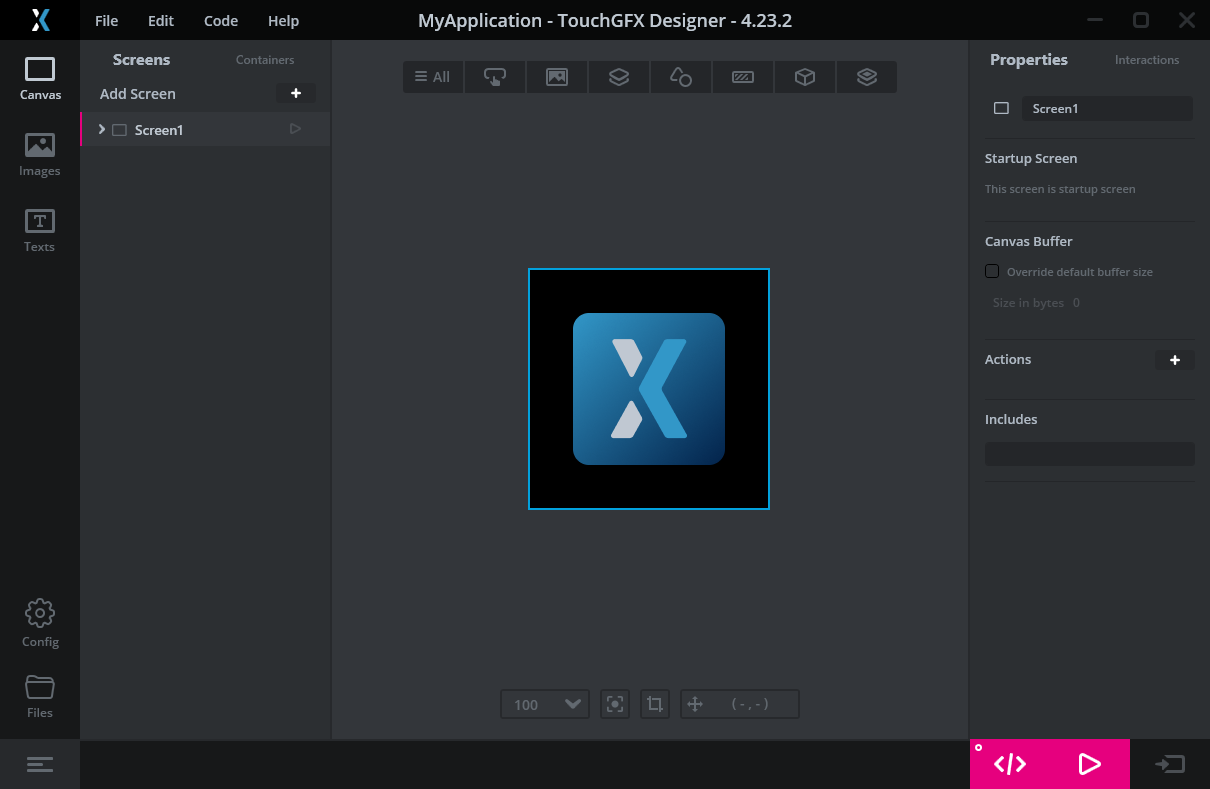
Task: Expand the Screen1 tree item
Action: (x=102, y=129)
